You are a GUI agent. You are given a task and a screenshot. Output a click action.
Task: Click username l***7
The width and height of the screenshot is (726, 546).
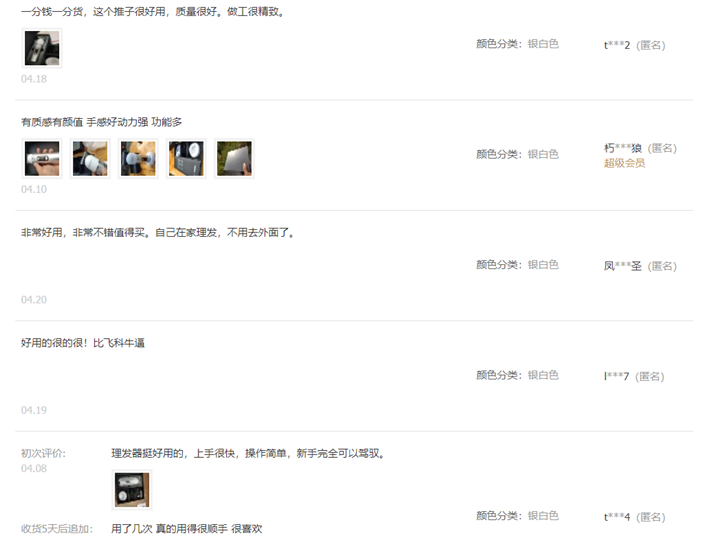pos(616,376)
